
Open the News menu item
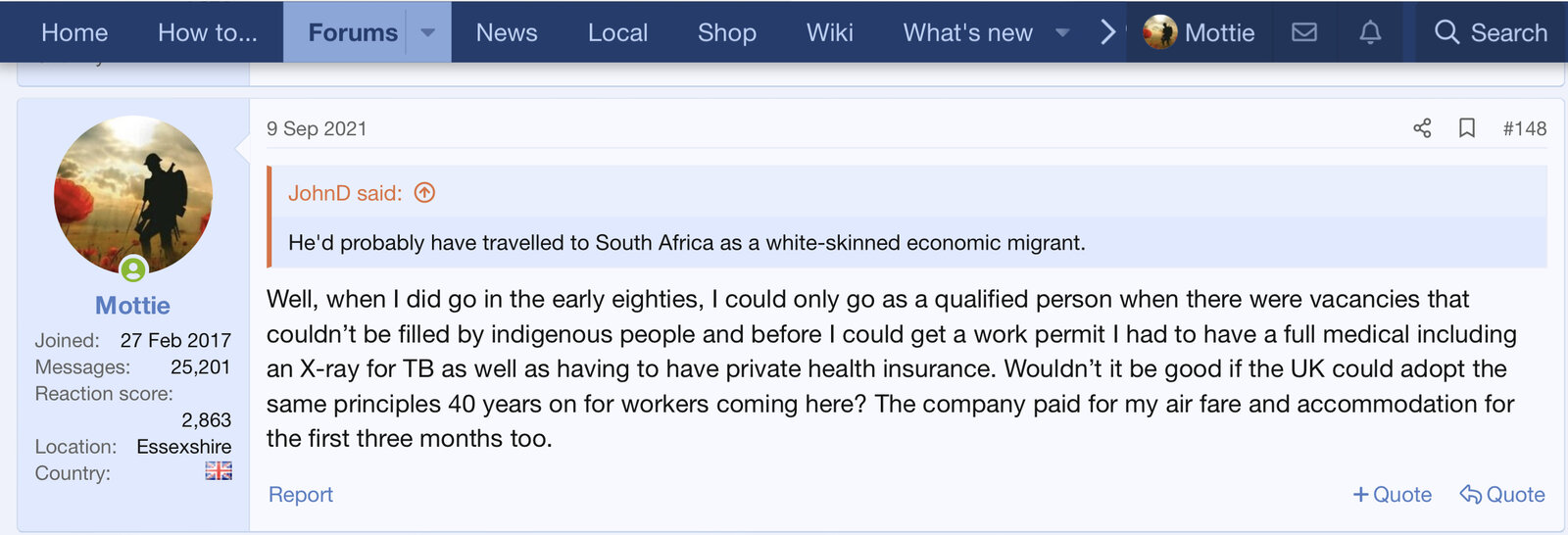click(x=507, y=32)
